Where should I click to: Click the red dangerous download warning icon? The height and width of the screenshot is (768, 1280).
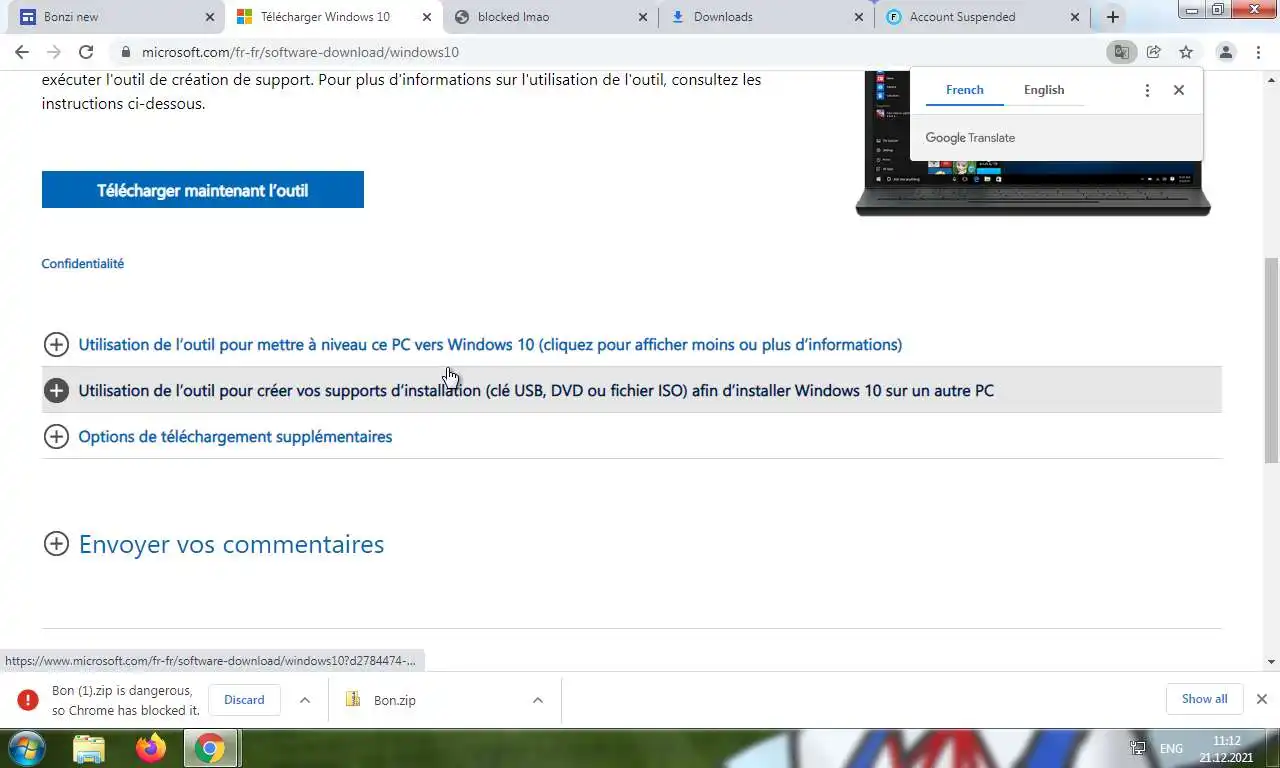[28, 700]
